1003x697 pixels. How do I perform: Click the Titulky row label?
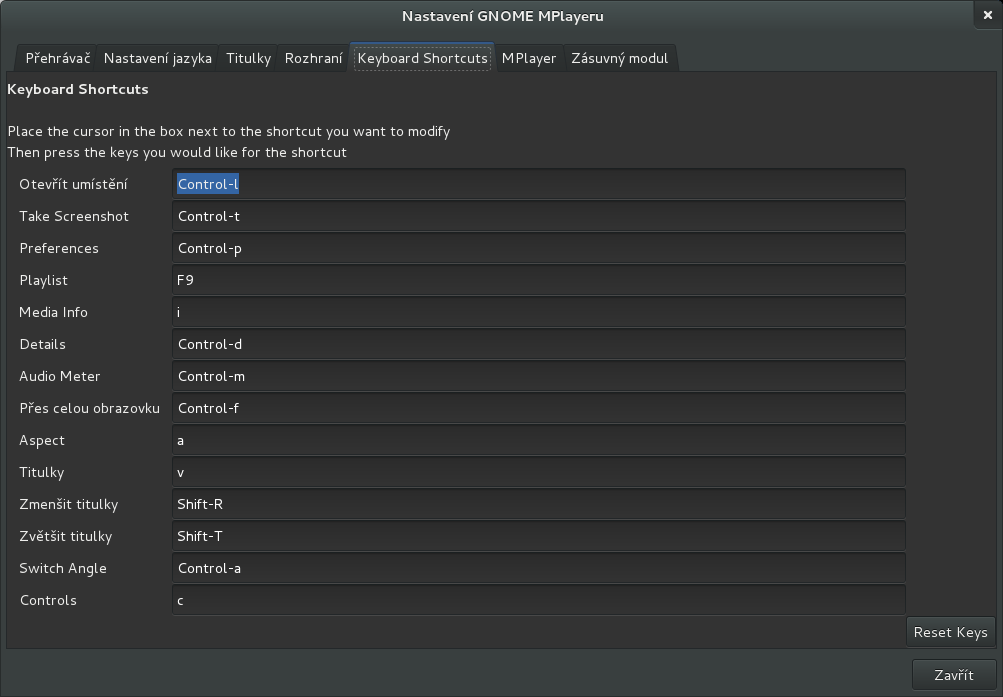[42, 473]
